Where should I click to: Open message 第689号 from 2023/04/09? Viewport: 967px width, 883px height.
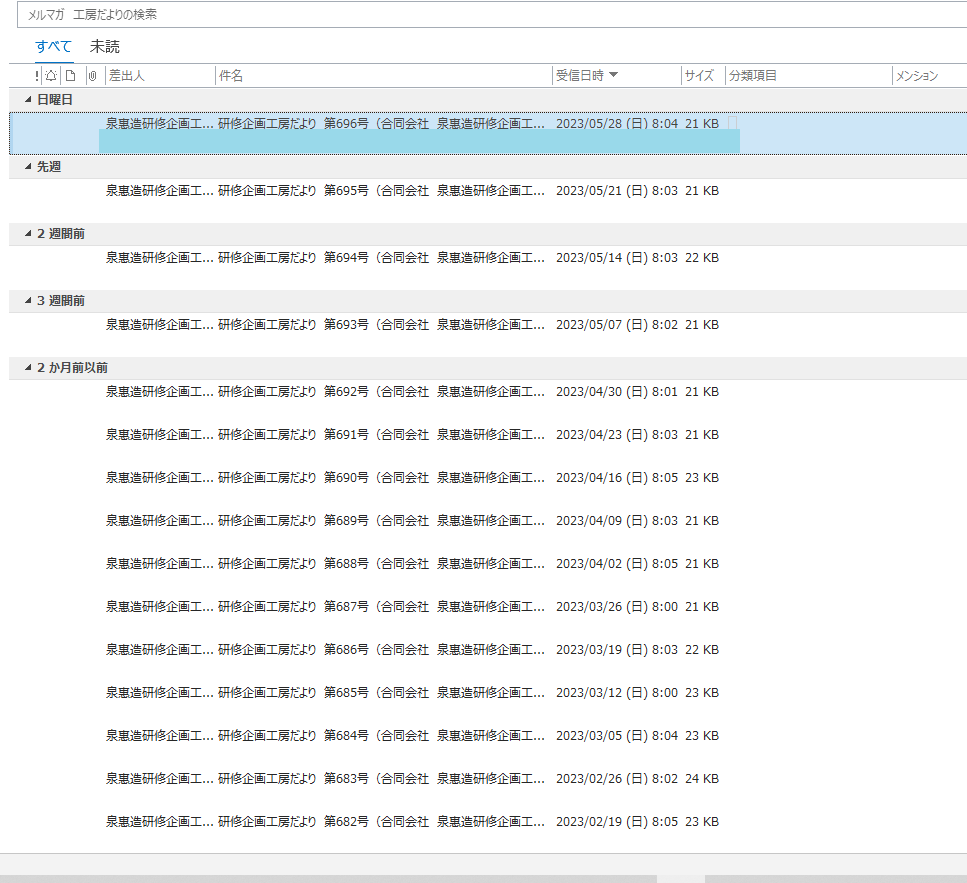click(488, 530)
